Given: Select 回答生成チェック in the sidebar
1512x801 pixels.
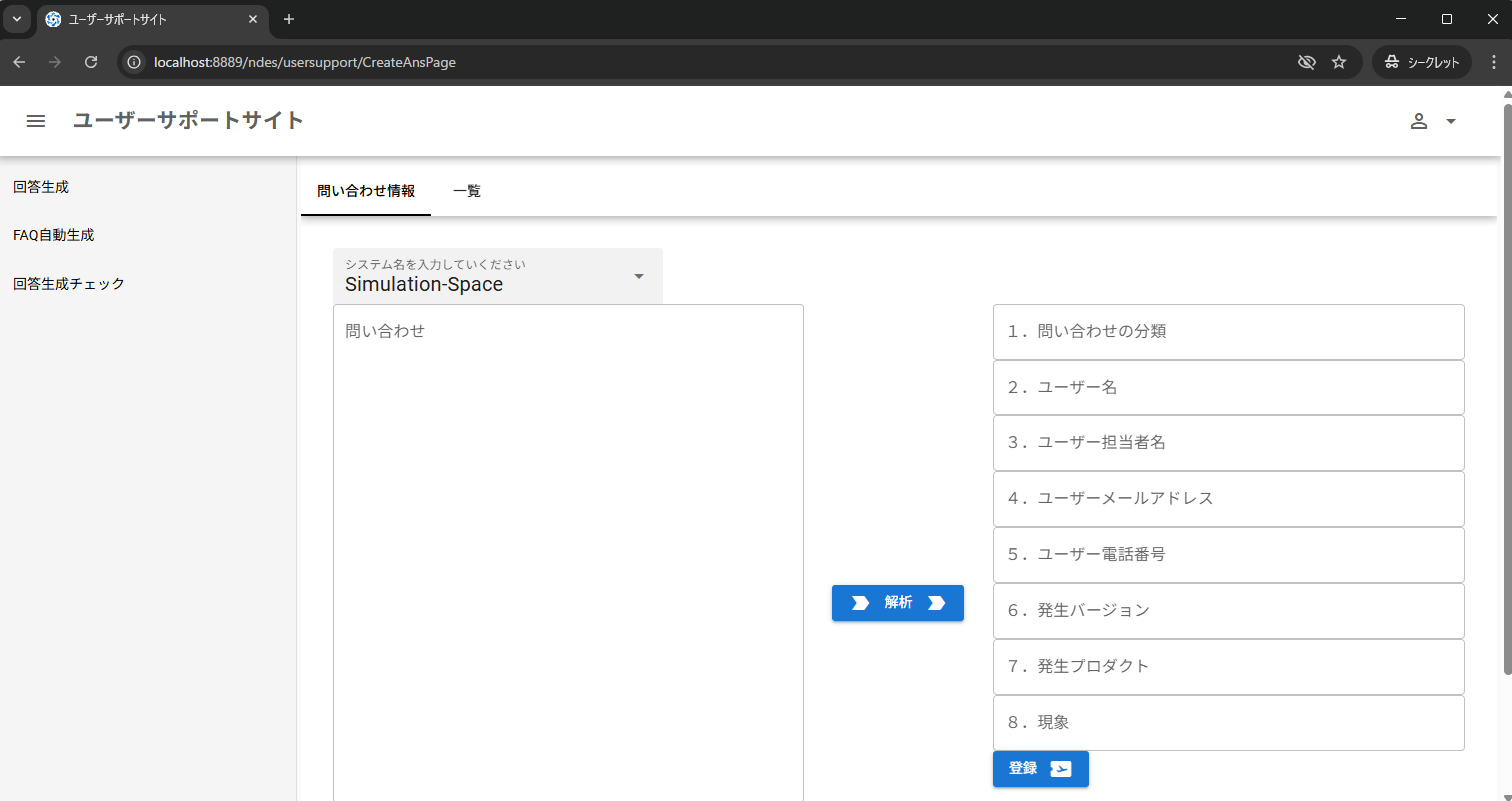Looking at the screenshot, I should [x=69, y=284].
